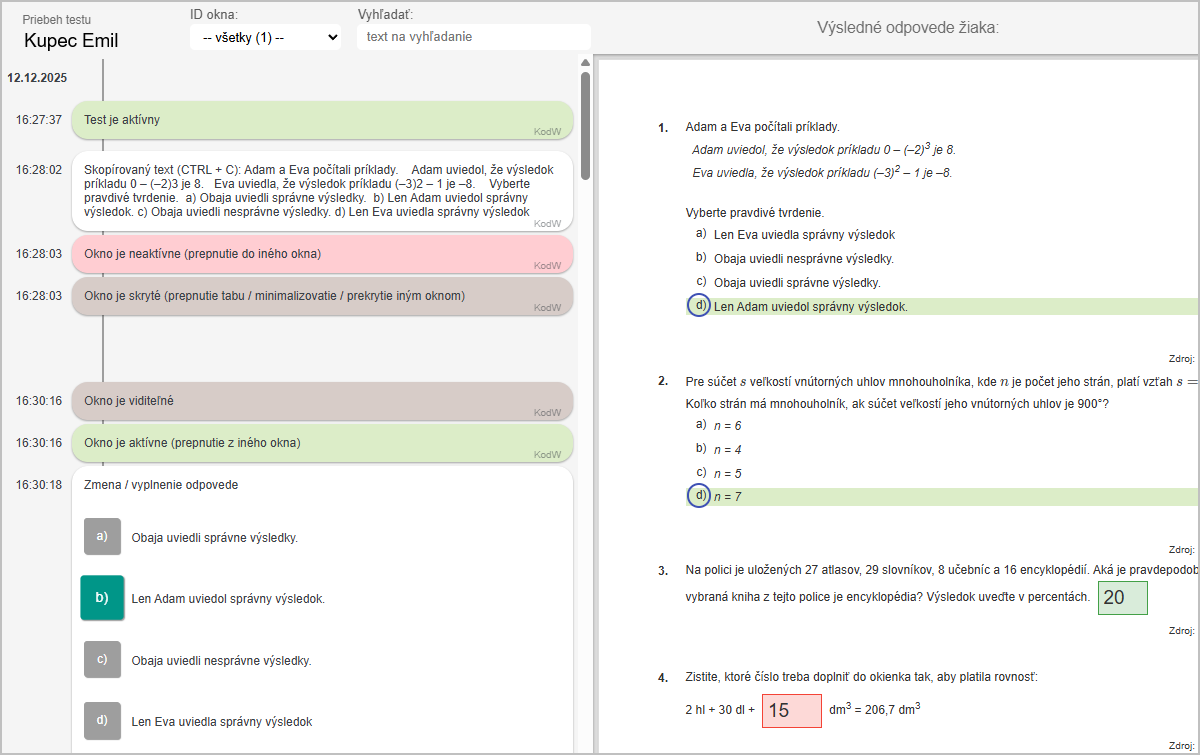1200x755 pixels.
Task: Select teal answer tile b) in log
Action: [x=102, y=598]
